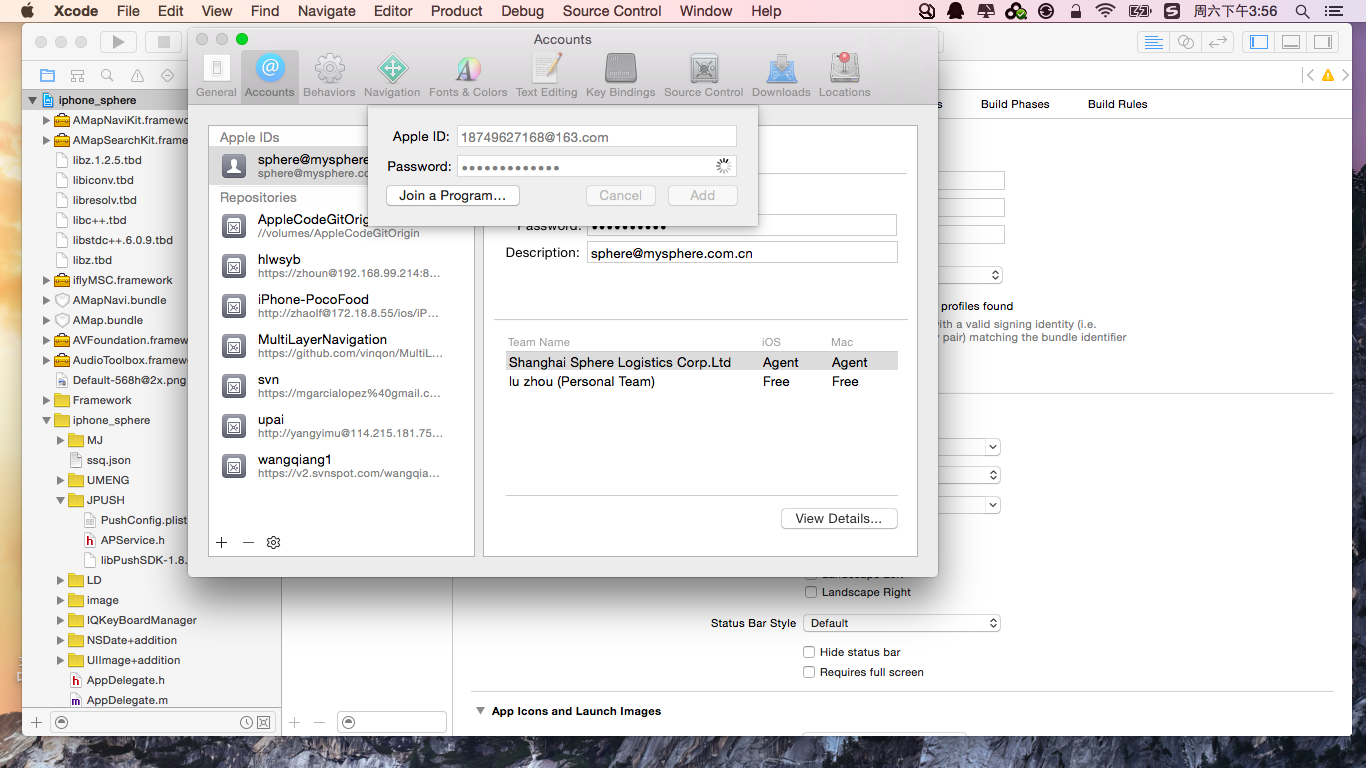
Task: Open Locations preferences icon
Action: [845, 76]
